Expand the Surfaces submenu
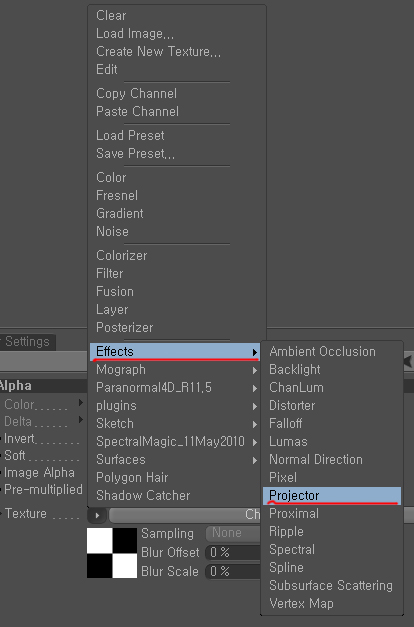The image size is (414, 627). [175, 460]
